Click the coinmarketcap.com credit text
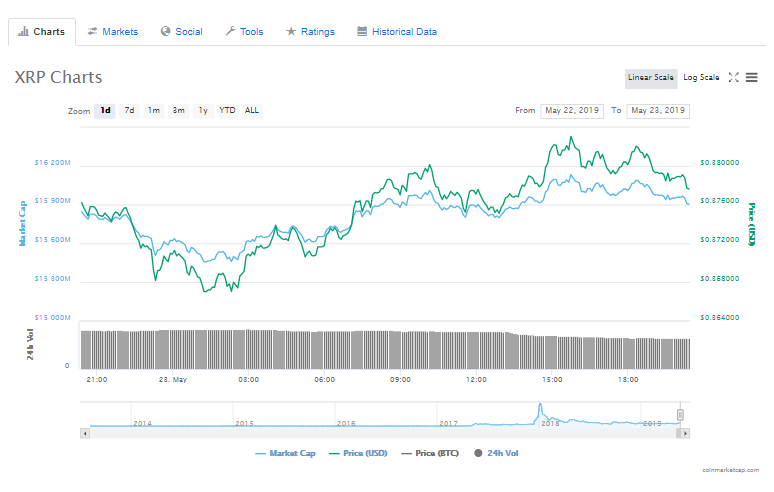Image resolution: width=774 pixels, height=492 pixels. [731, 470]
